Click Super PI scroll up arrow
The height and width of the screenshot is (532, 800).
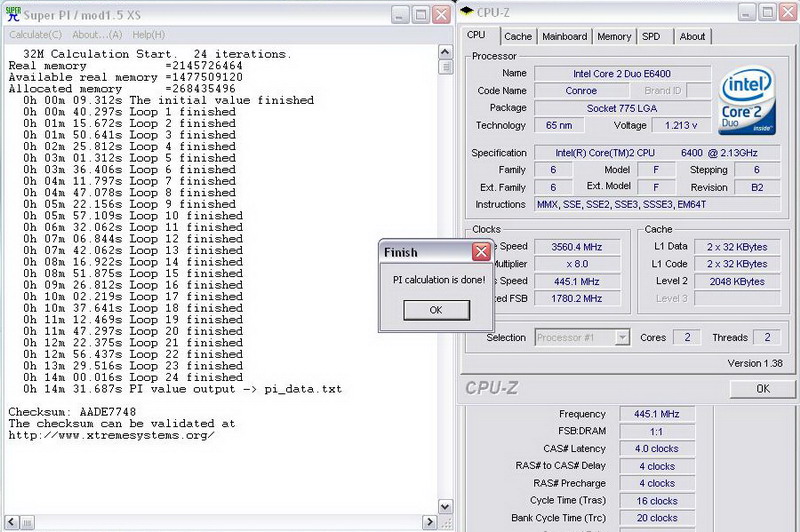(x=445, y=52)
